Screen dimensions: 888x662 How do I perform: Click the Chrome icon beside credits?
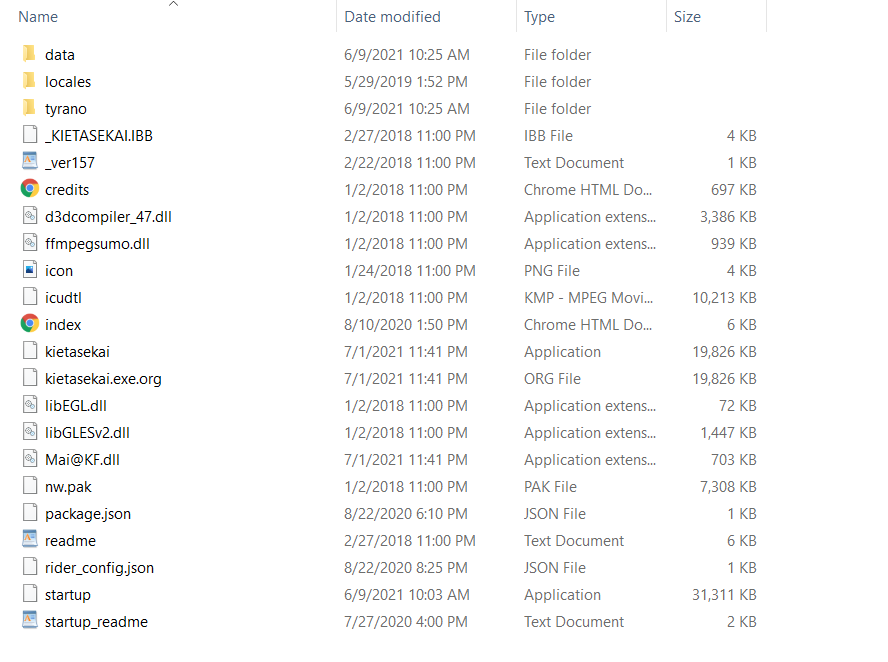30,189
